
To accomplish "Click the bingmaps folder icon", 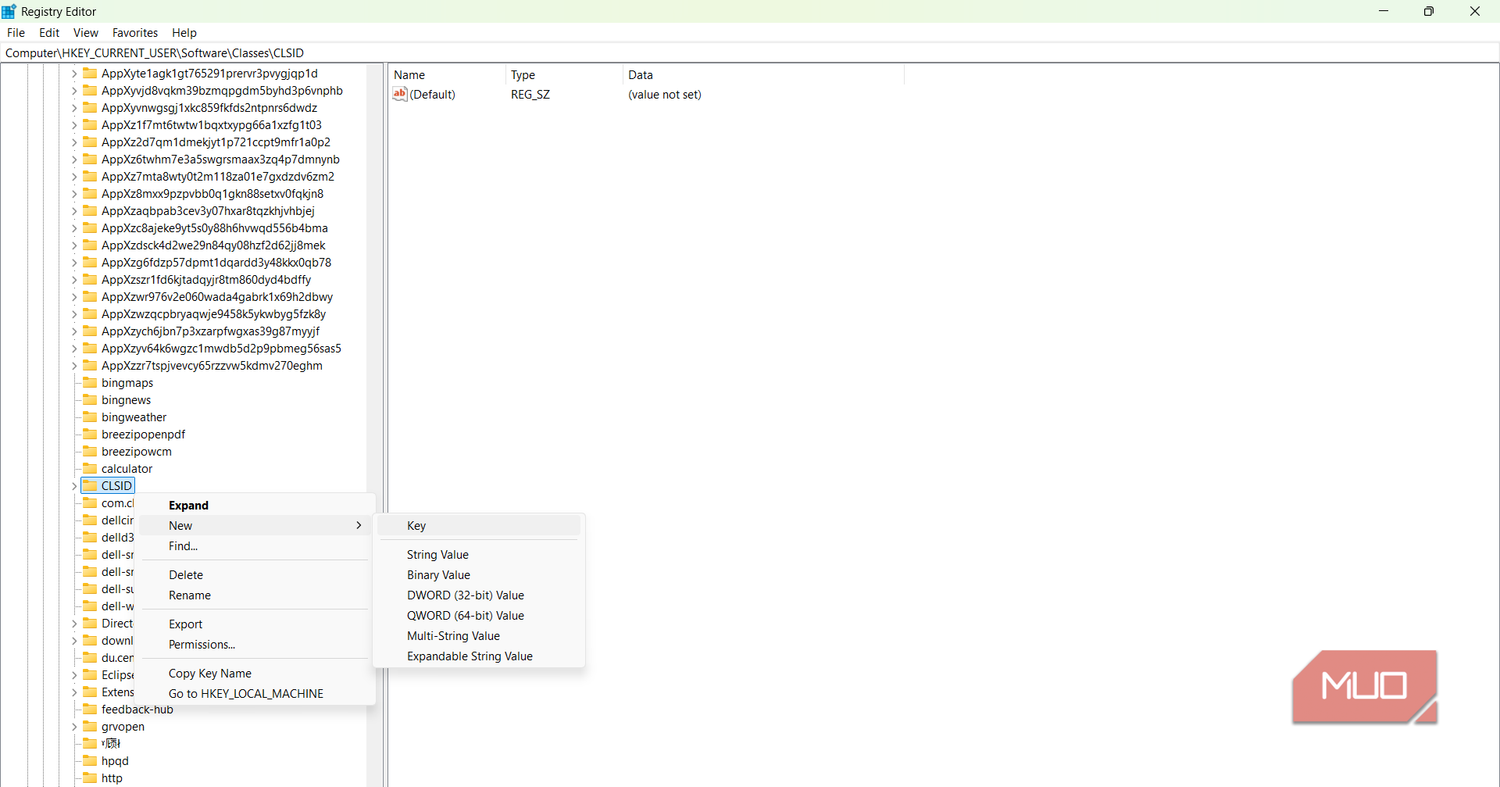I will 89,383.
